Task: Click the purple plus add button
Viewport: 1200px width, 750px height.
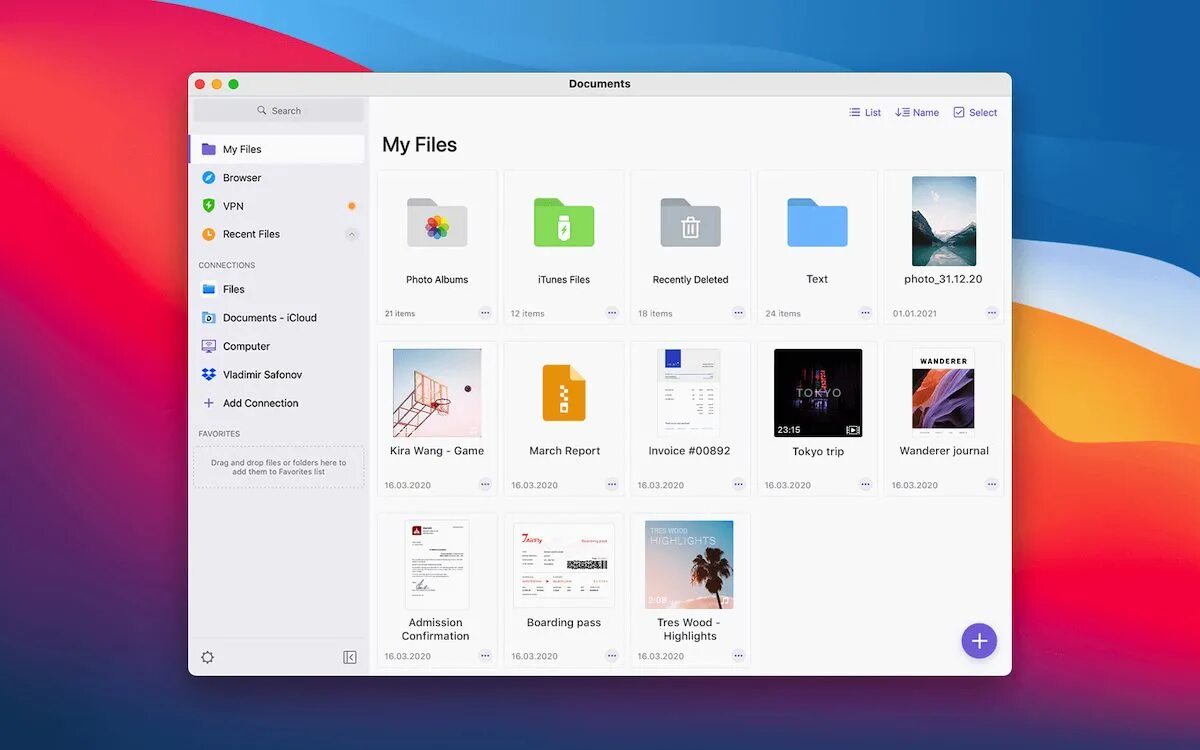Action: point(979,641)
